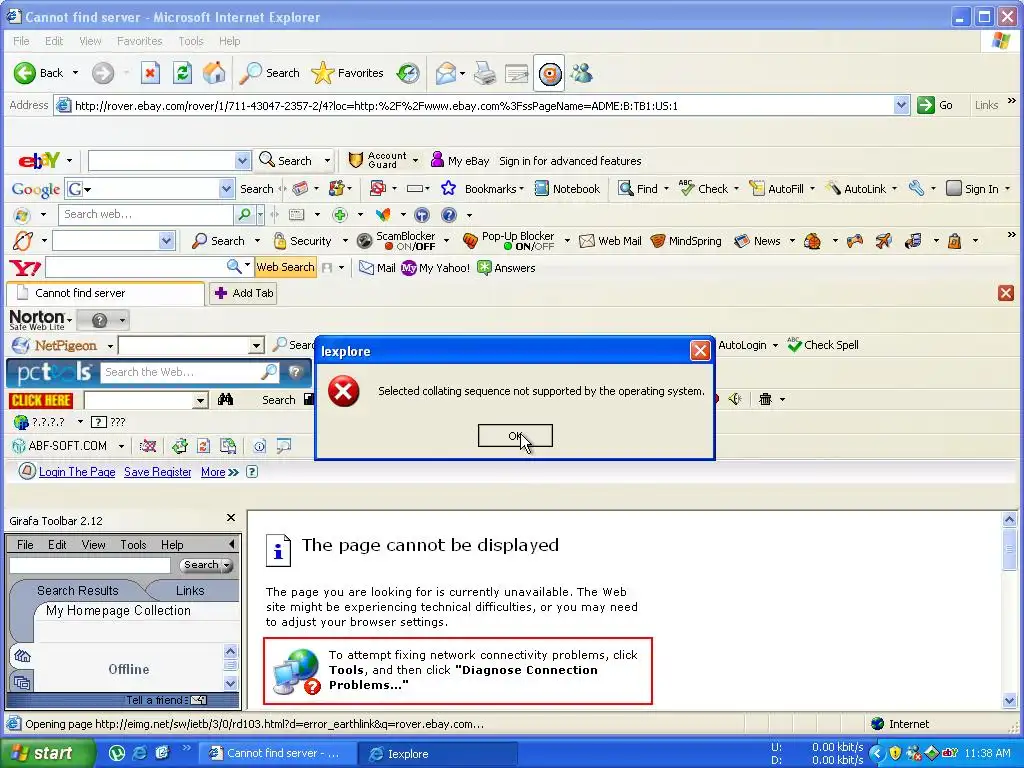This screenshot has width=1024, height=768.
Task: Select the 'Cannot find server' tab
Action: (x=105, y=293)
